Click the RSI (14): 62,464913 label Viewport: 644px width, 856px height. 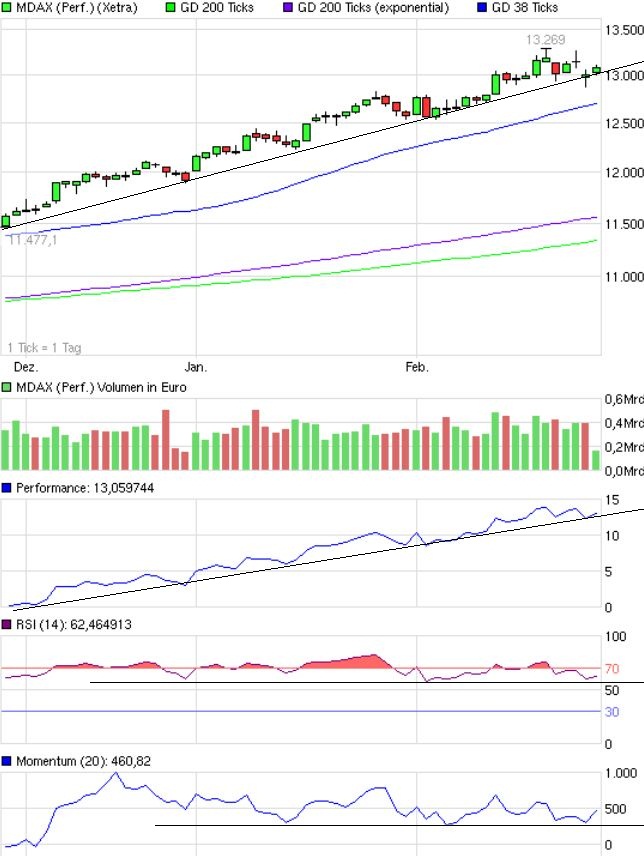tap(73, 625)
